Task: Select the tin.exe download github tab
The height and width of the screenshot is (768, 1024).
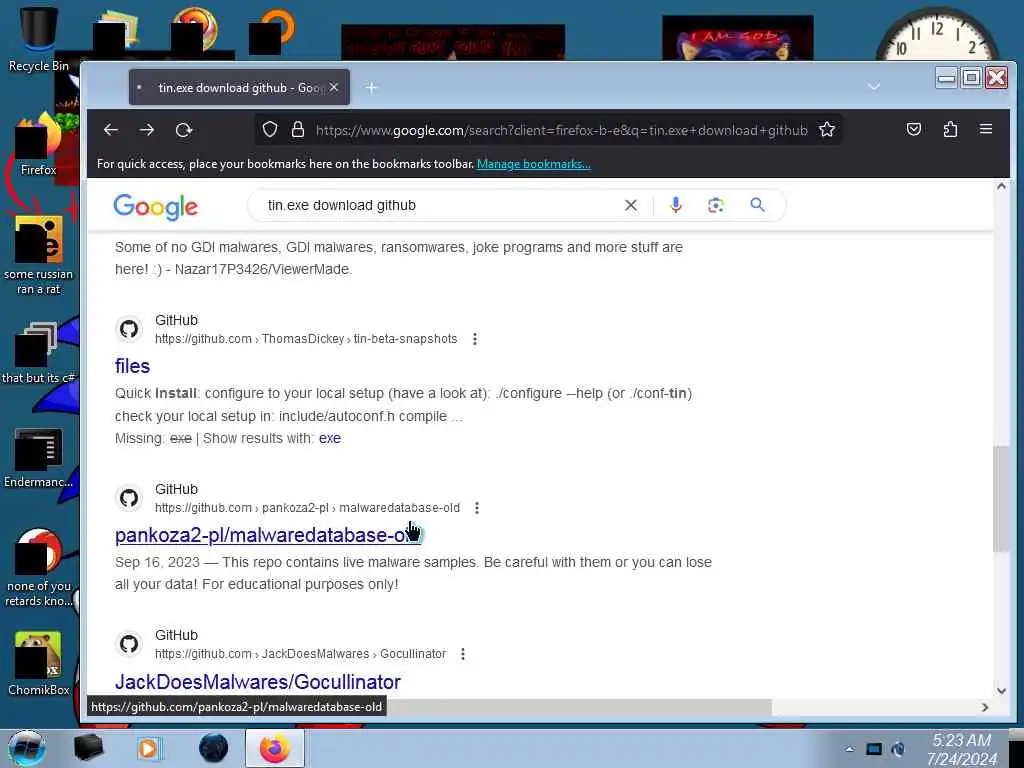Action: click(x=239, y=87)
